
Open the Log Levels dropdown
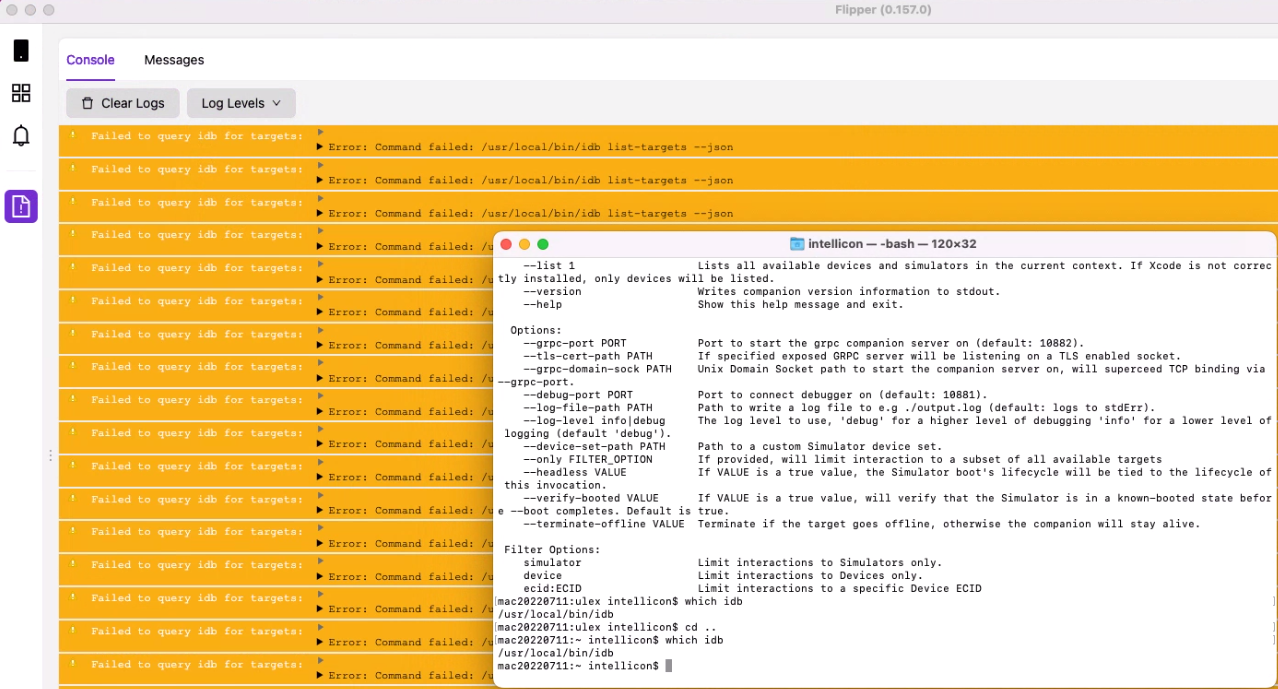click(241, 103)
